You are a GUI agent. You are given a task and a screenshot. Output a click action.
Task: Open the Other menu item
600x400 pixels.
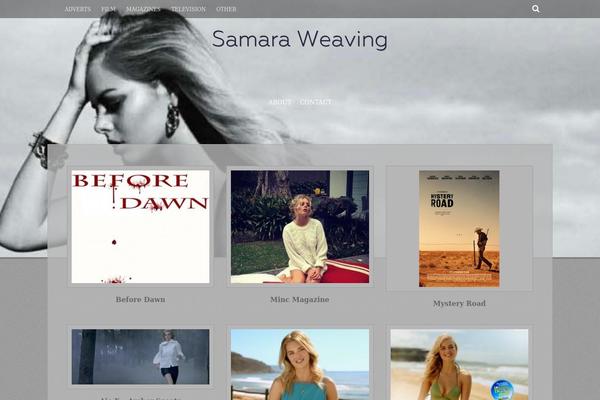226,9
